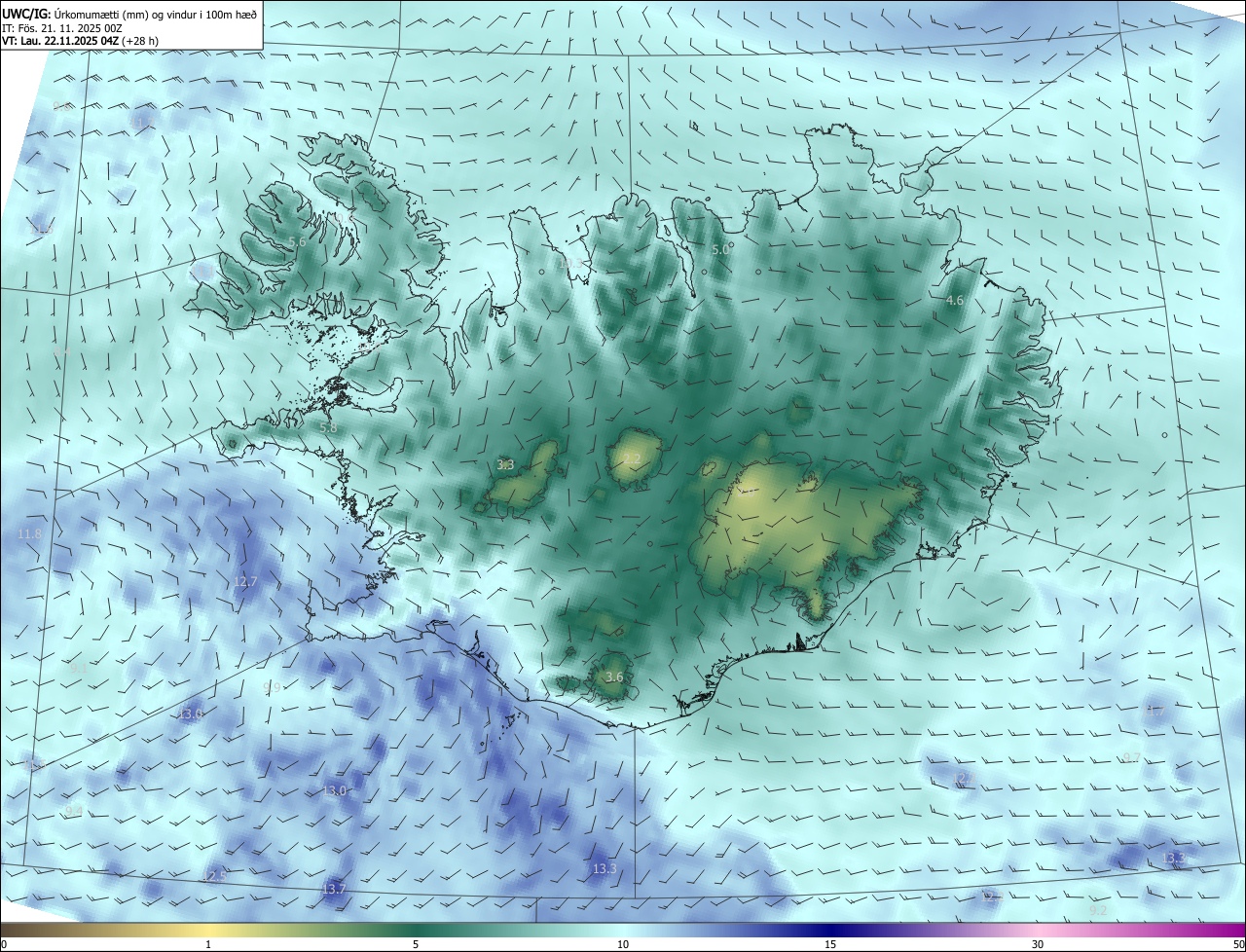
Task: Click the 11.7 value label offshore
Action: pyautogui.click(x=1154, y=712)
